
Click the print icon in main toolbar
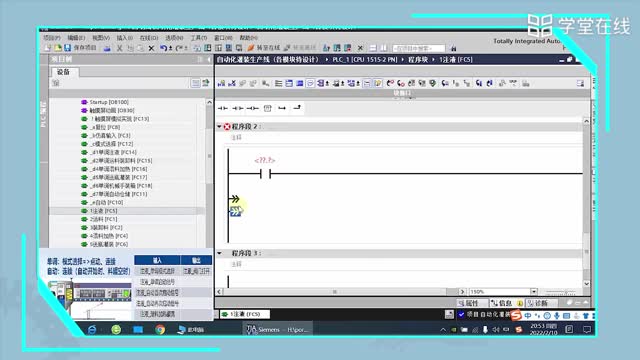pyautogui.click(x=107, y=48)
